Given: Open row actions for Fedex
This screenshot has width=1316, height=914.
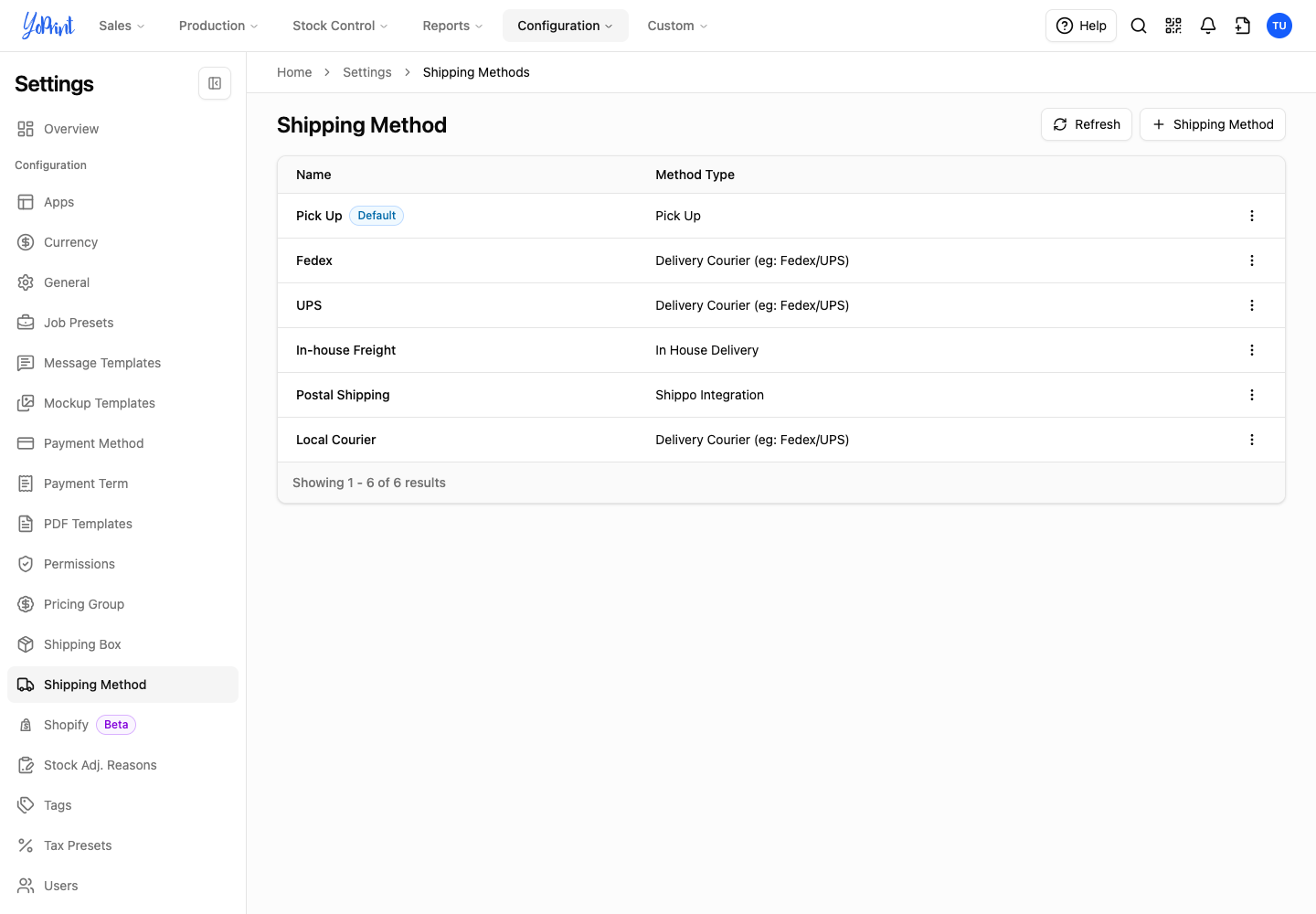Looking at the screenshot, I should 1252,260.
